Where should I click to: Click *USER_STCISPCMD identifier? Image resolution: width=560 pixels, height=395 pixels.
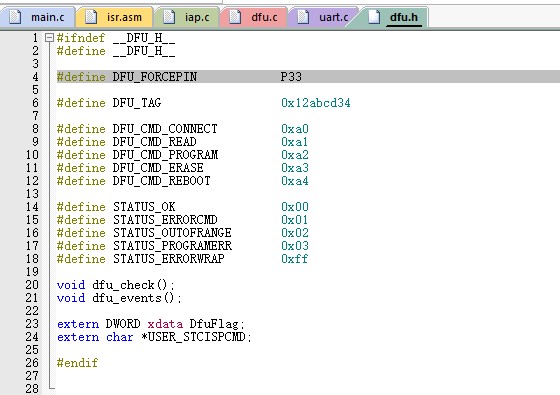(x=193, y=337)
